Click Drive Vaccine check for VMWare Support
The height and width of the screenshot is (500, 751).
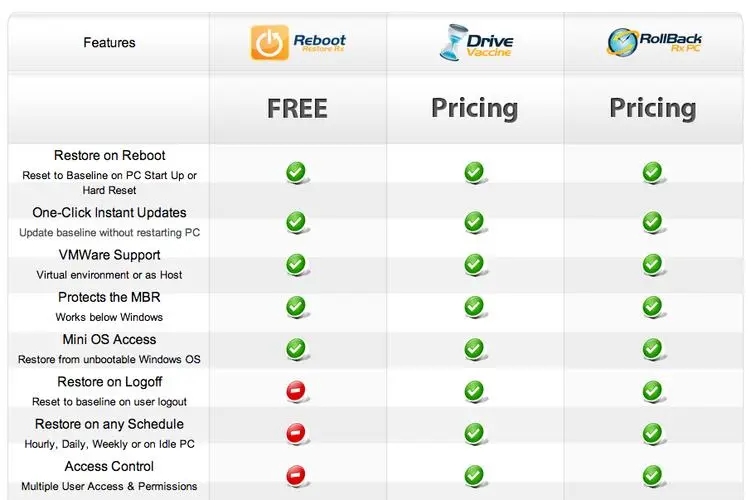click(x=474, y=264)
